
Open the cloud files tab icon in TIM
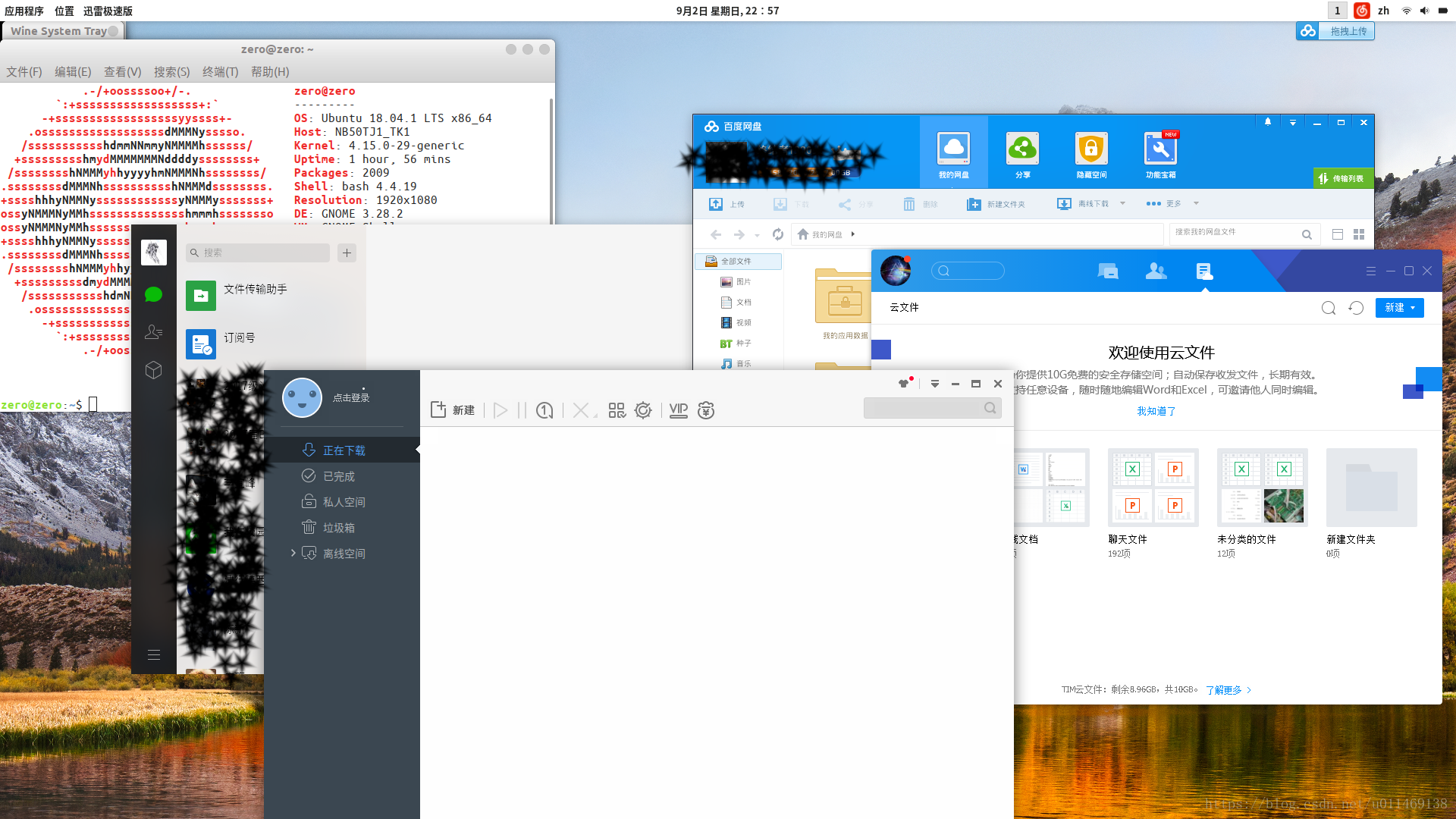(1204, 271)
